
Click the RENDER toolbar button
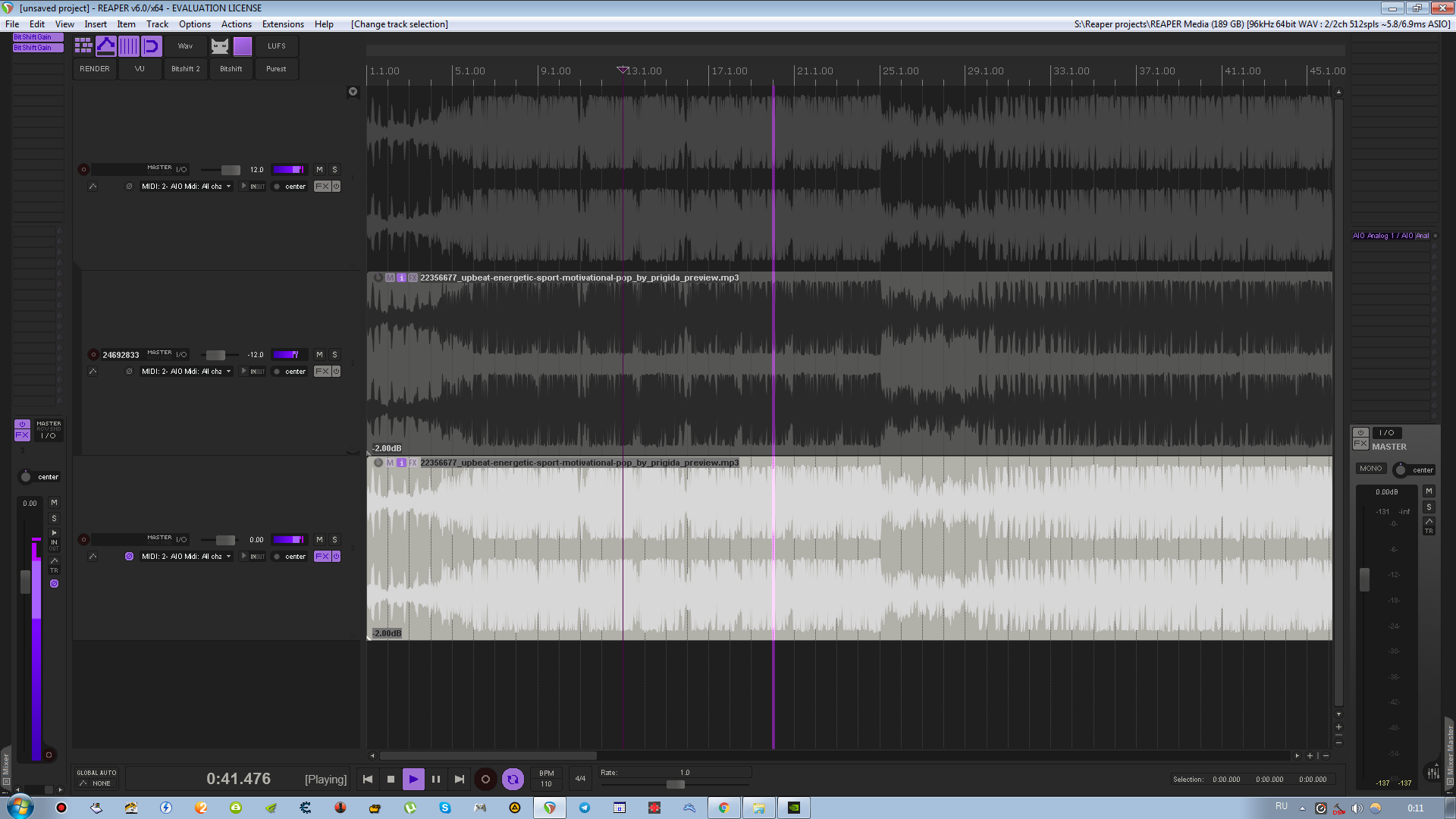(95, 69)
